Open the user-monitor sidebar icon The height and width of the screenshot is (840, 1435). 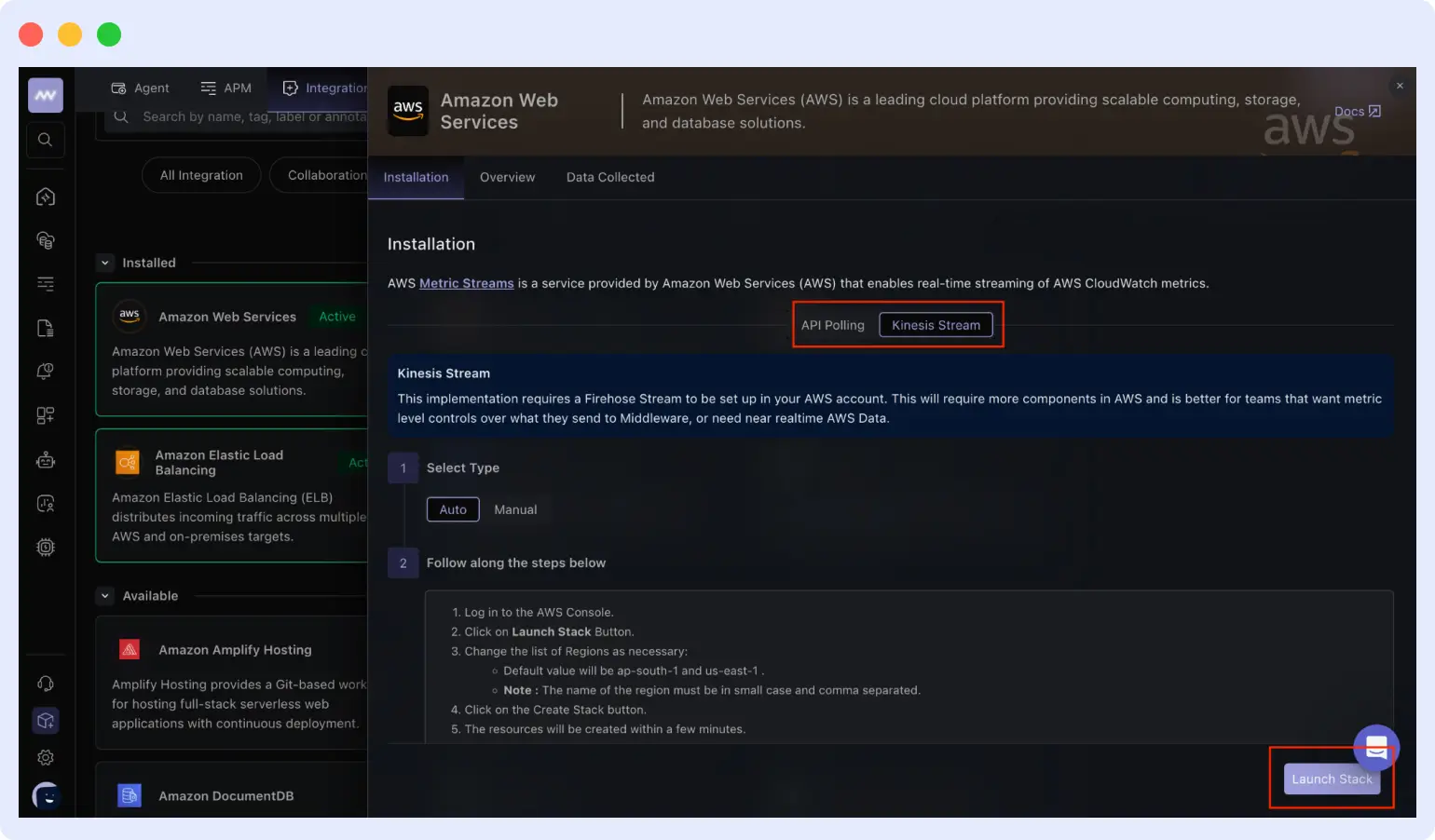[x=46, y=504]
